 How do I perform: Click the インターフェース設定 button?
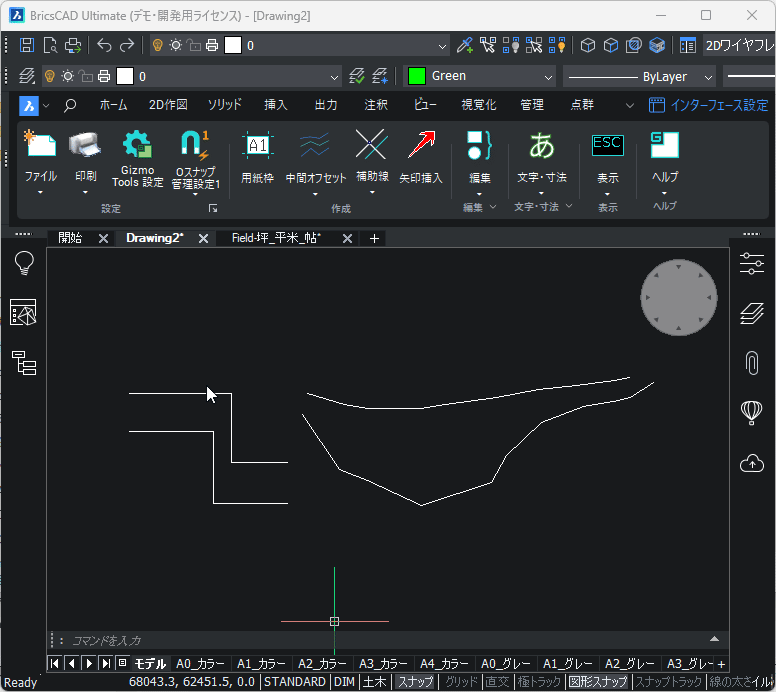[x=708, y=105]
